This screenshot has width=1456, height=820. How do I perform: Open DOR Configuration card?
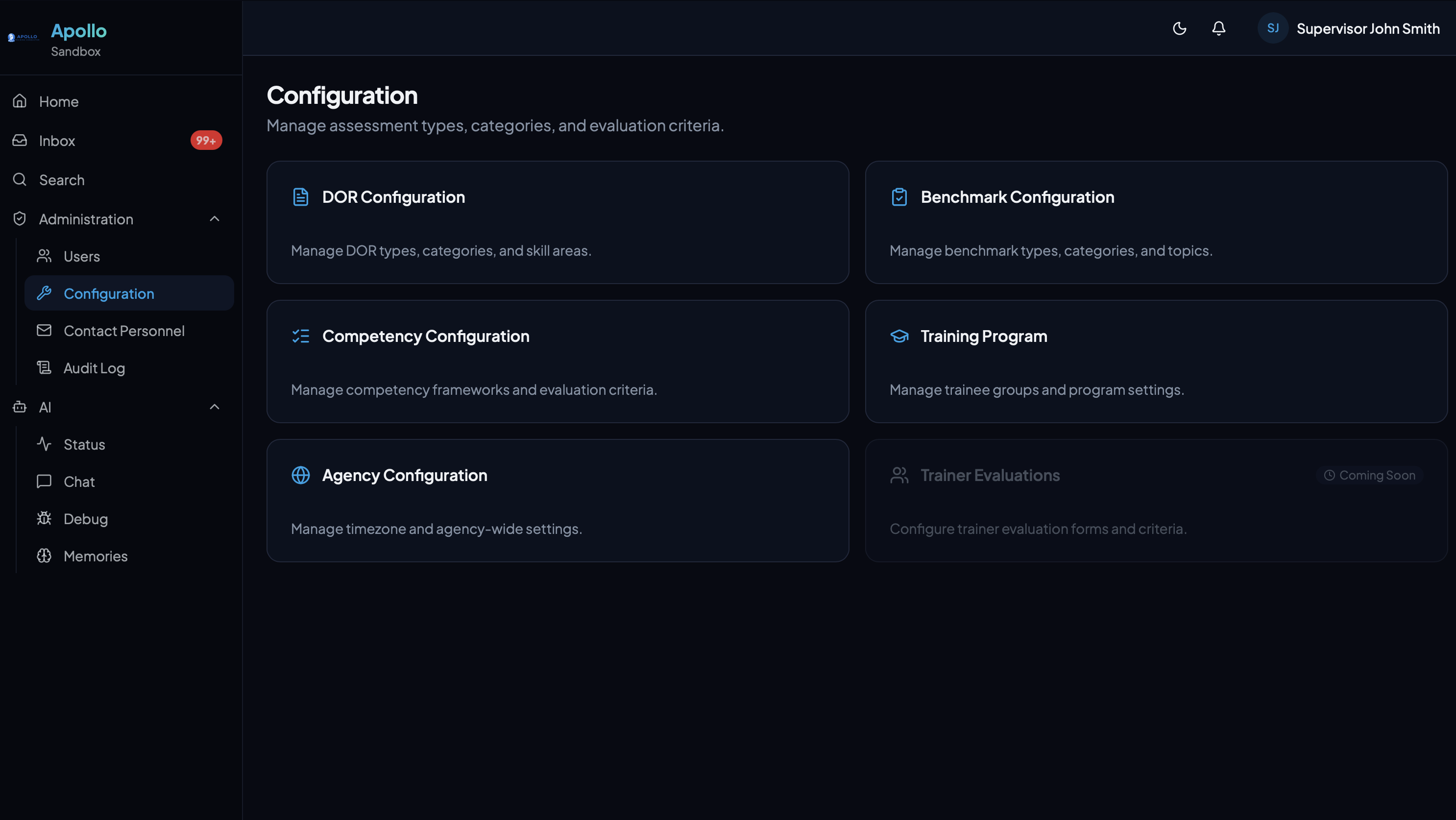[x=558, y=222]
